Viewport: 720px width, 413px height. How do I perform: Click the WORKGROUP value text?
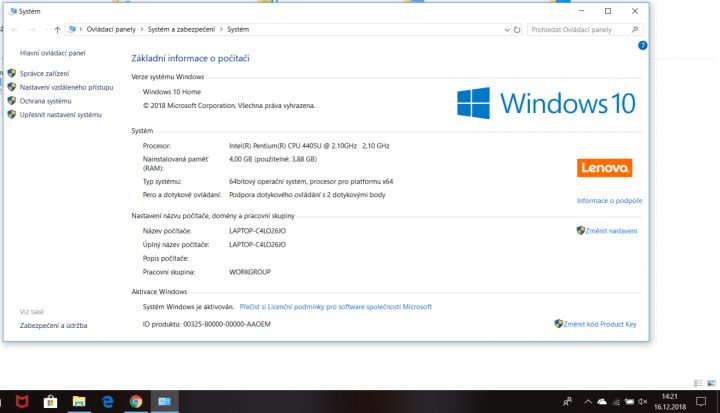[250, 272]
